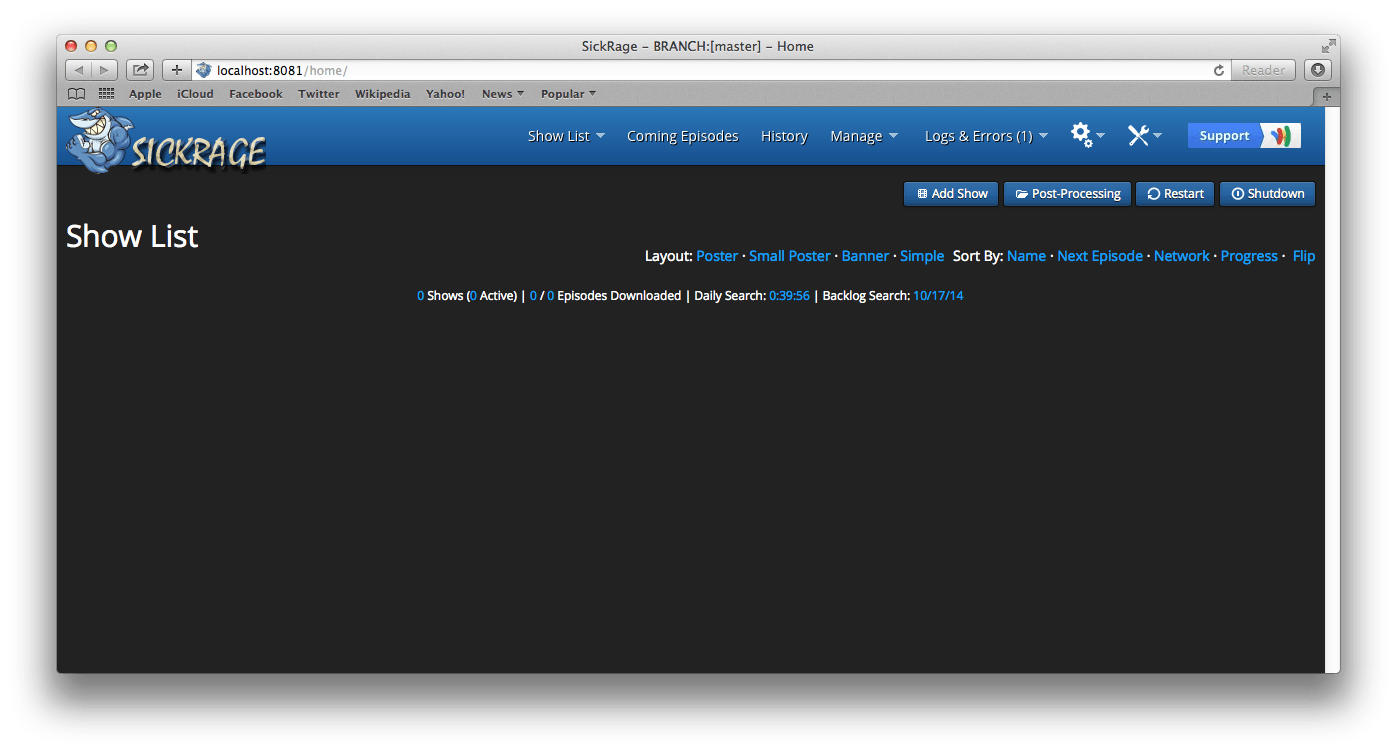
Task: Open the Twitter bookmark
Action: coord(319,94)
